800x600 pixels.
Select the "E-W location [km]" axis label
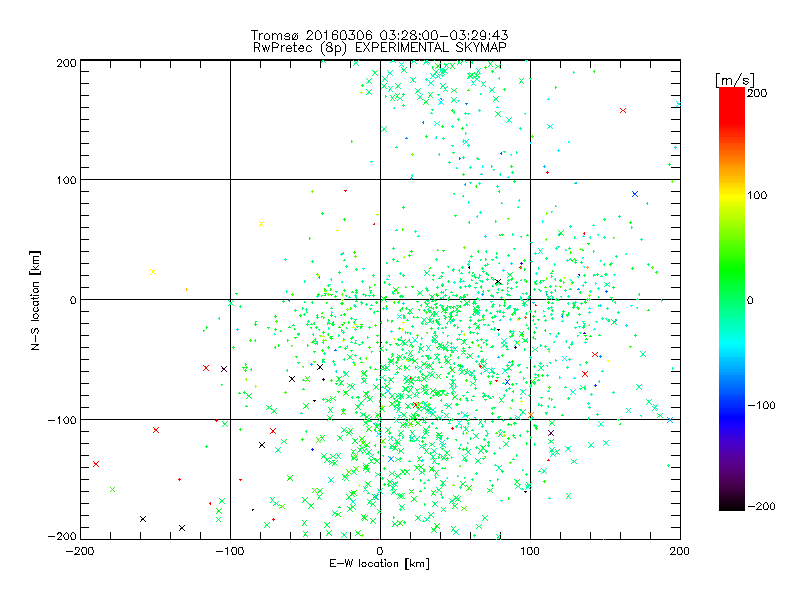(379, 564)
